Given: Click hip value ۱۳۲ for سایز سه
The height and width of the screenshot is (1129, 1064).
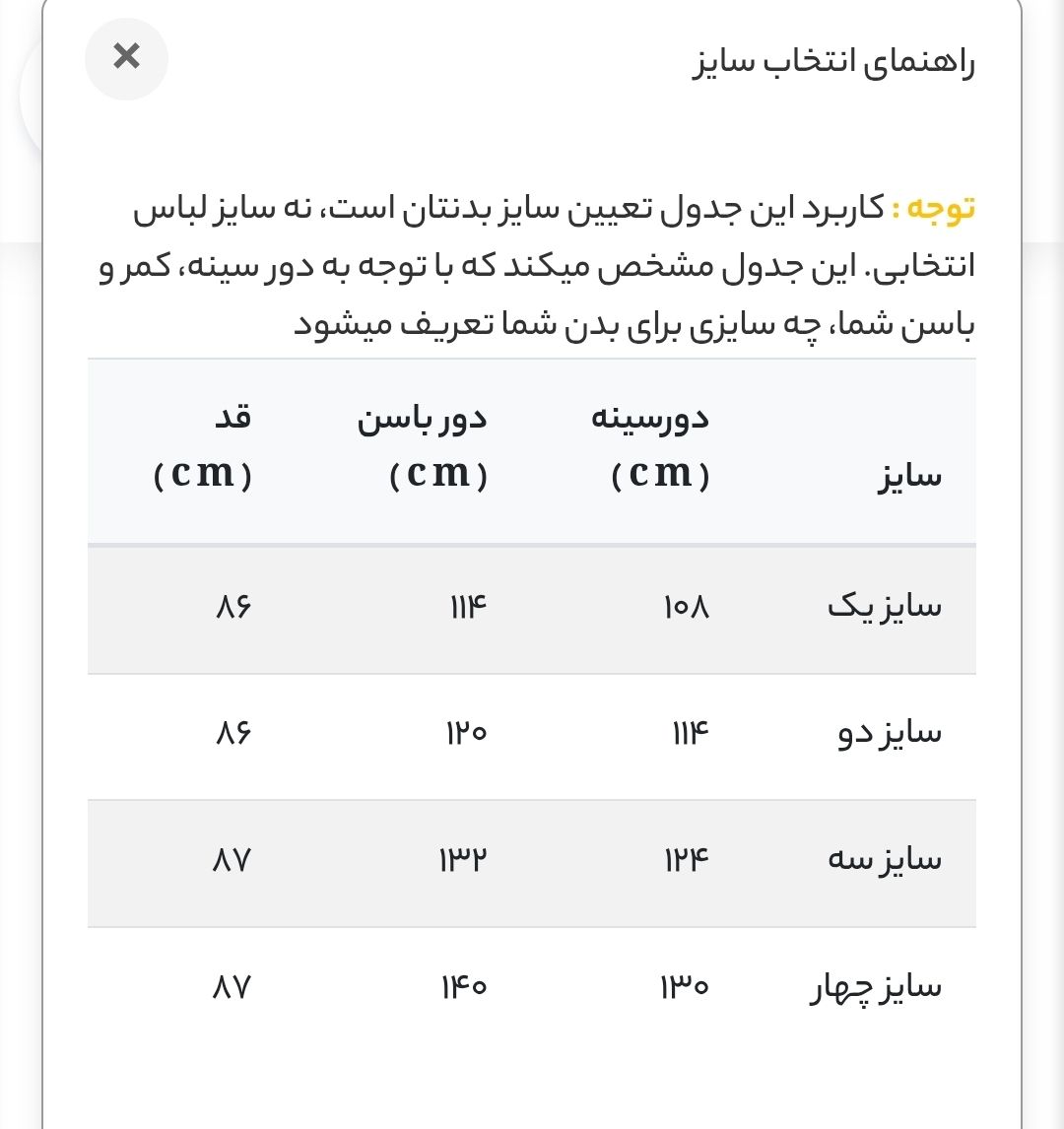Looking at the screenshot, I should [464, 860].
